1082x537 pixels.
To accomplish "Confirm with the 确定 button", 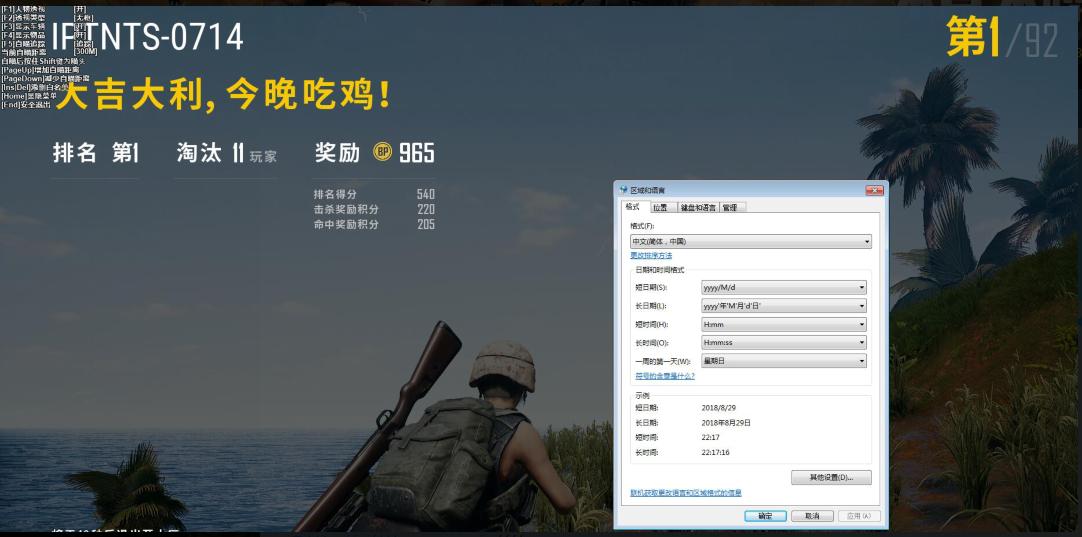I will 765,516.
